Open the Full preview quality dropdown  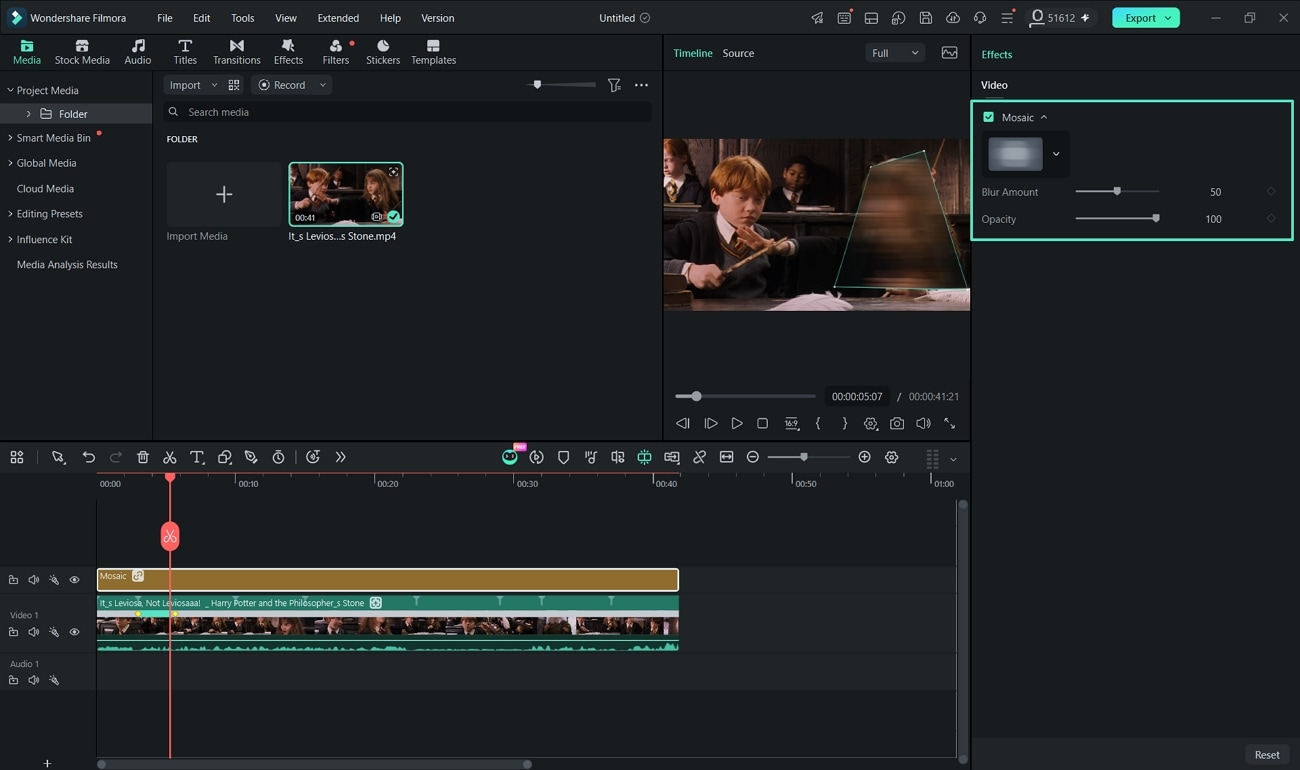point(895,53)
